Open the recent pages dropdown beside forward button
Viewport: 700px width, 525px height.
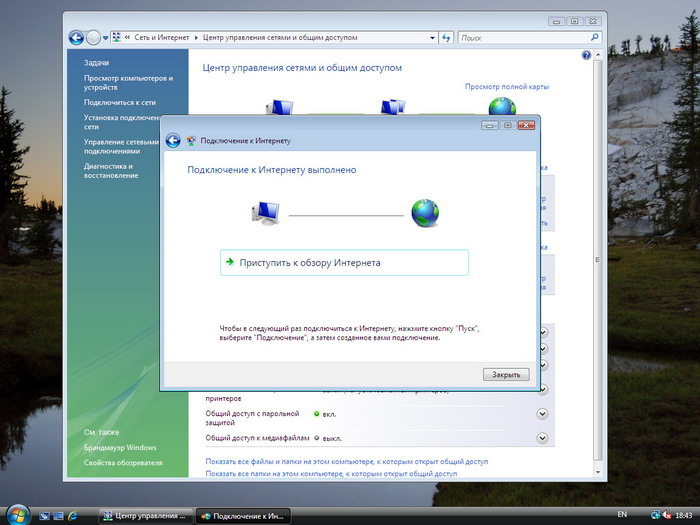coord(105,38)
